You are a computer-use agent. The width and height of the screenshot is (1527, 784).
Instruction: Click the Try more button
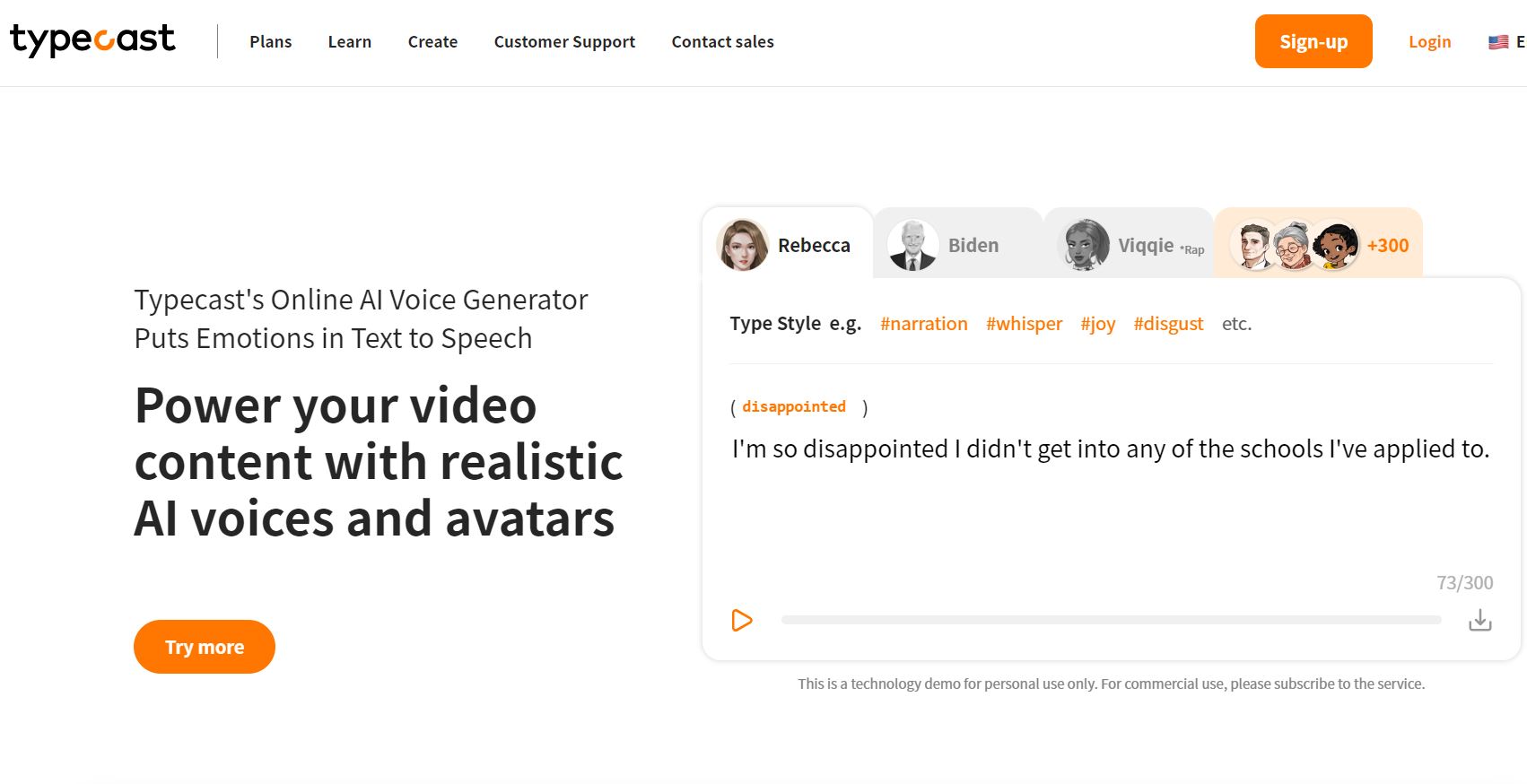205,647
